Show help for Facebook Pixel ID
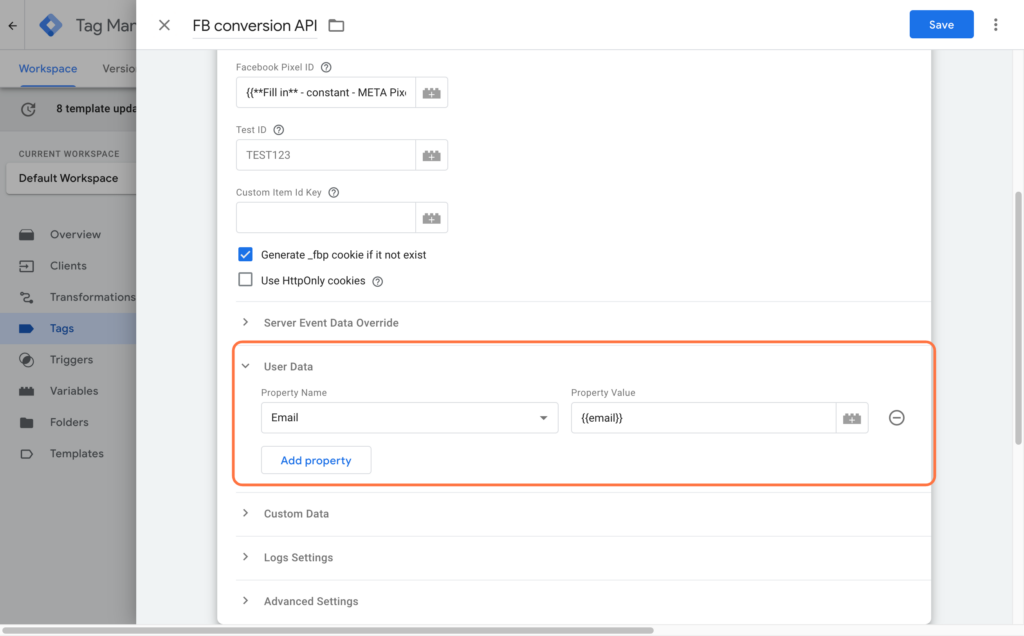The width and height of the screenshot is (1024, 636). (326, 67)
